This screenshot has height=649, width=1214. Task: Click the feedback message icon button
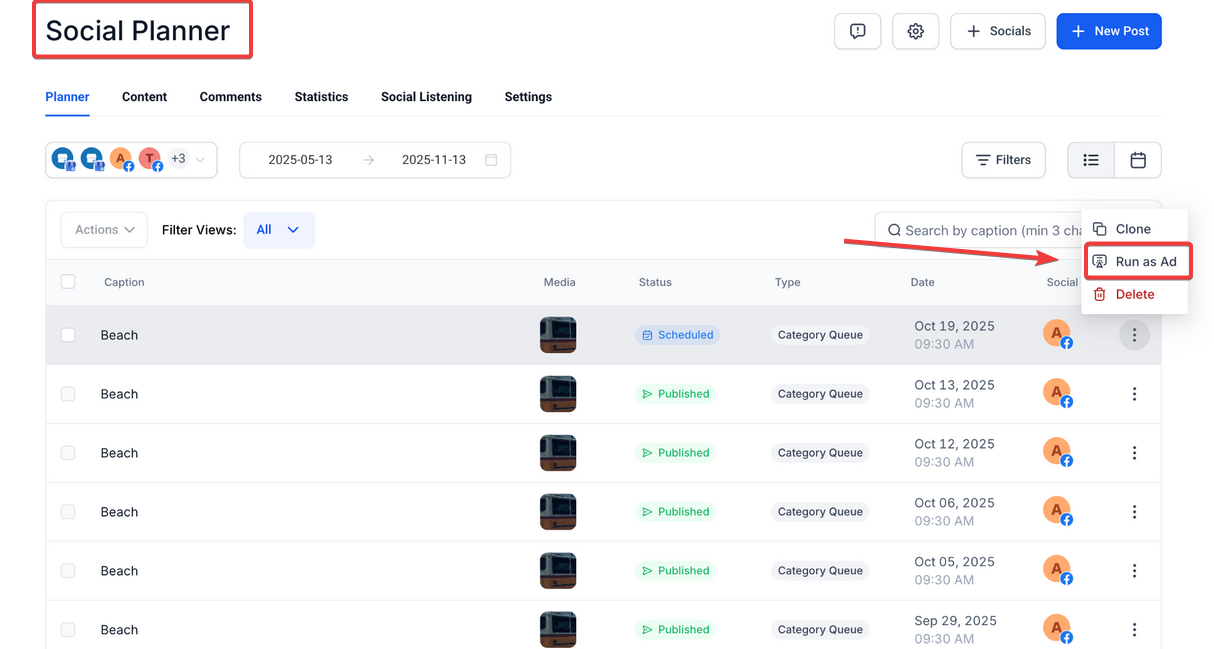tap(857, 31)
